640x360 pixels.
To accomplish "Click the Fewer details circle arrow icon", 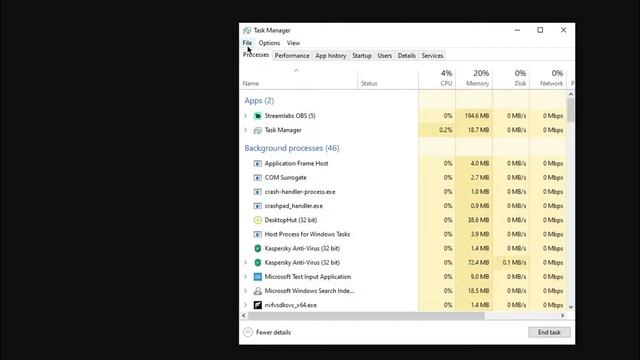I will 248,332.
